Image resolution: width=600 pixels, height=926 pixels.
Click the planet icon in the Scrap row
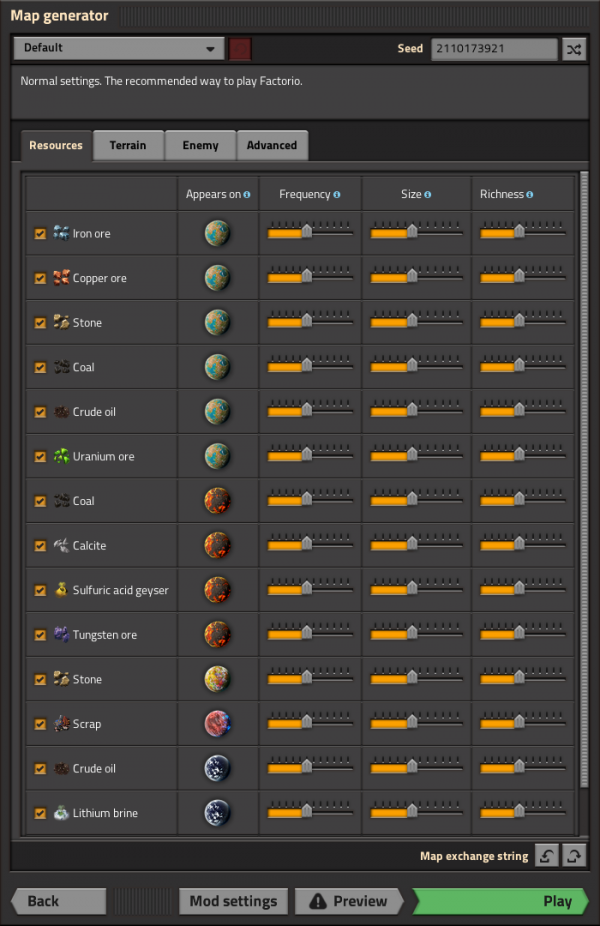(x=217, y=723)
